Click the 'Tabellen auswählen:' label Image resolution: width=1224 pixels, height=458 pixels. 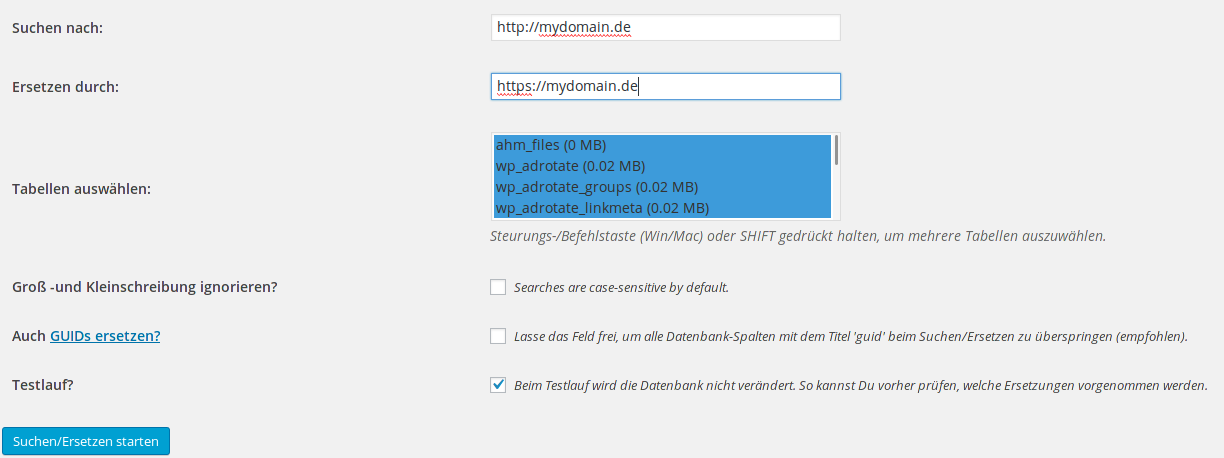click(81, 188)
